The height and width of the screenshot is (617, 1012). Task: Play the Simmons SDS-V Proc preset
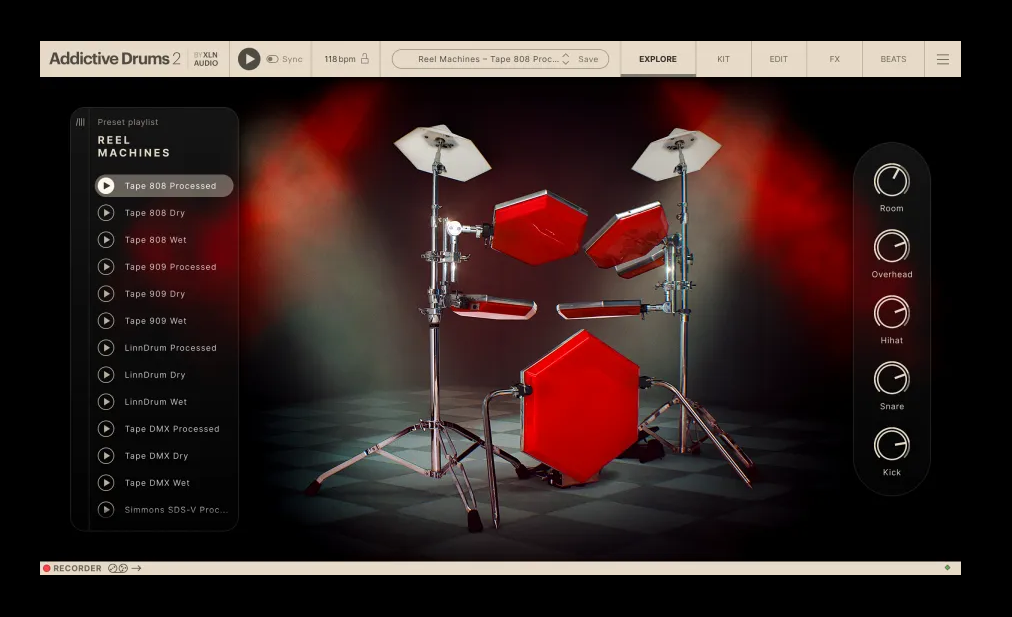point(106,510)
